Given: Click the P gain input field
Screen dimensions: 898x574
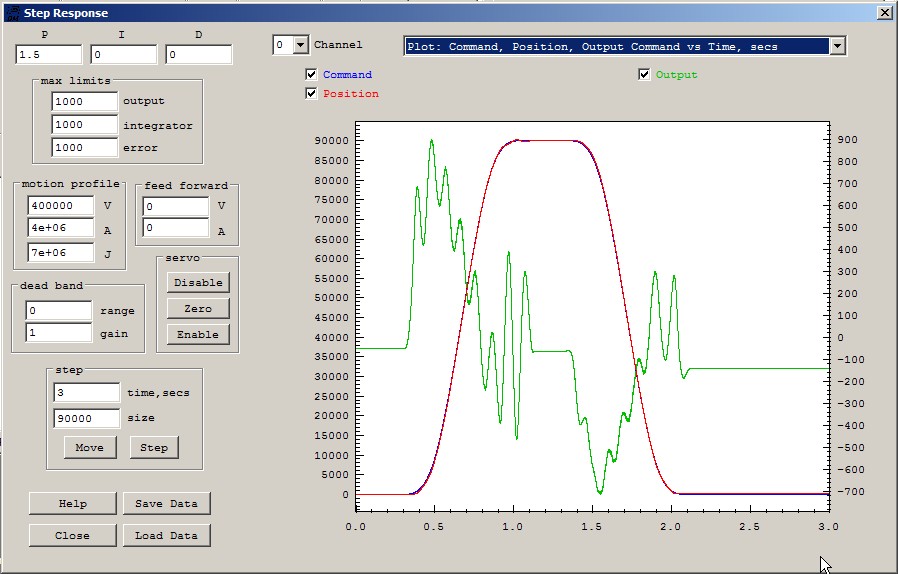Looking at the screenshot, I should [48, 55].
